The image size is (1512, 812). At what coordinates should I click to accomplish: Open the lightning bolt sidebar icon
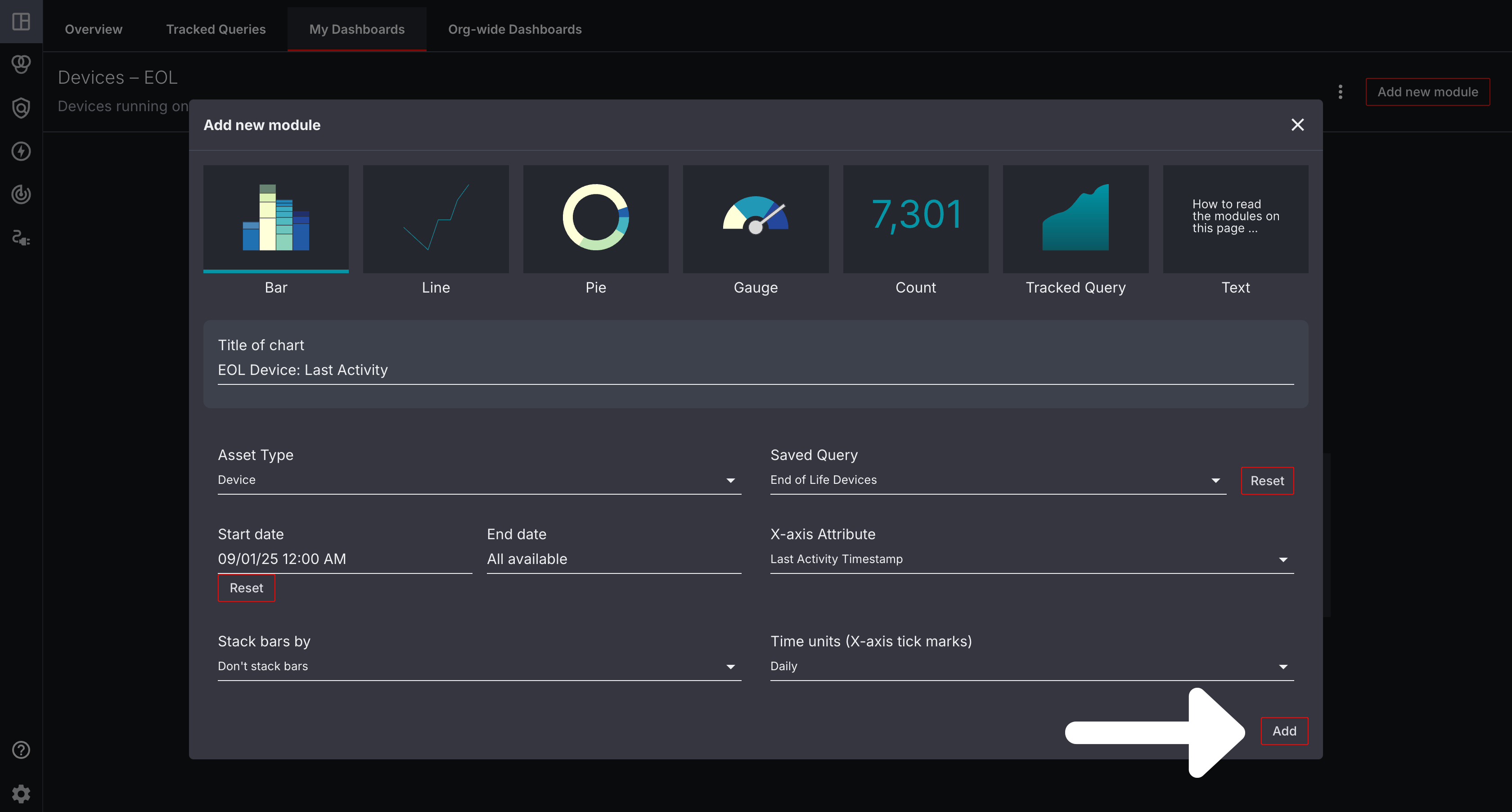21,152
